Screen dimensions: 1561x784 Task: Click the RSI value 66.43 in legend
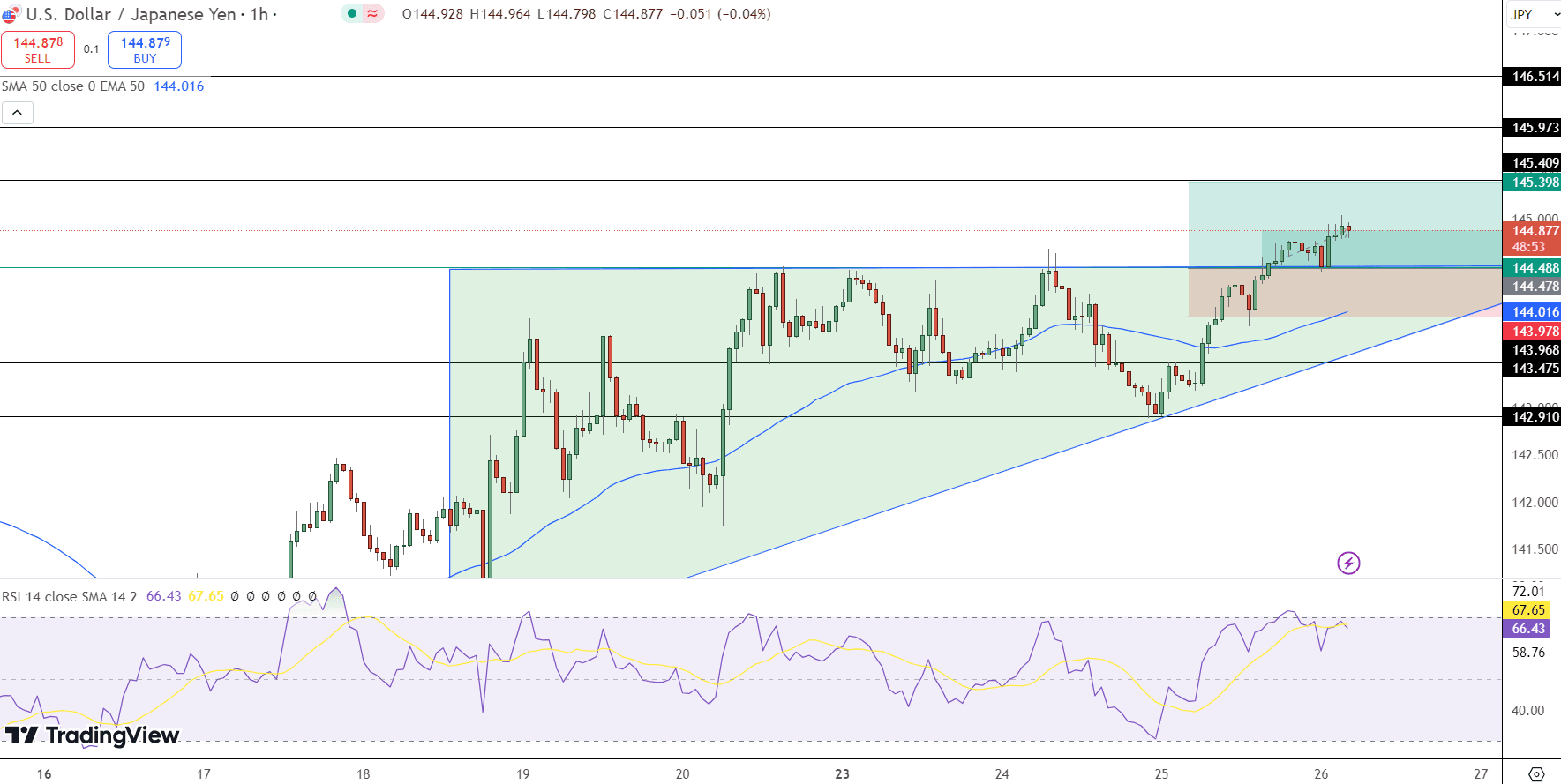(x=163, y=597)
